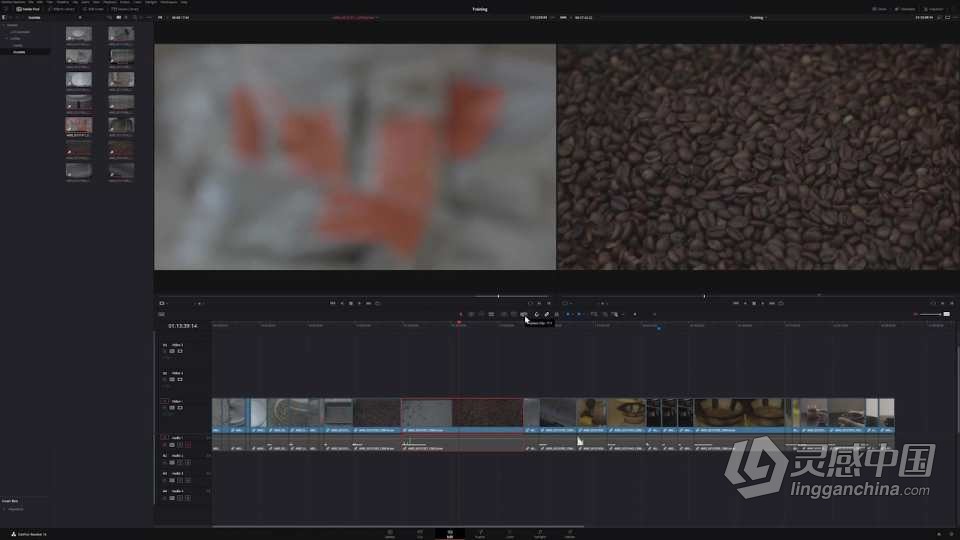
Task: Select the Blade edit mode tool
Action: pos(491,314)
